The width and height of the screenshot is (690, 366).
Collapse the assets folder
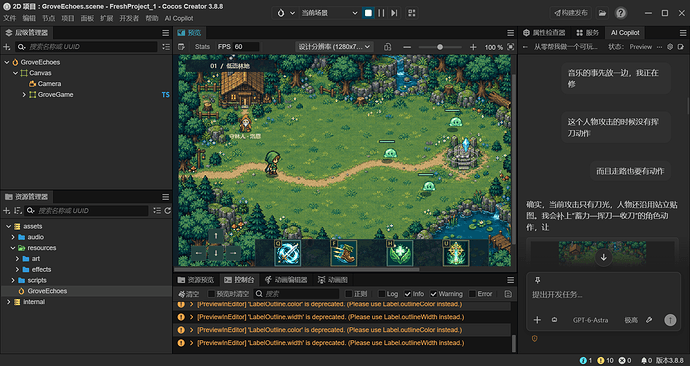8,227
